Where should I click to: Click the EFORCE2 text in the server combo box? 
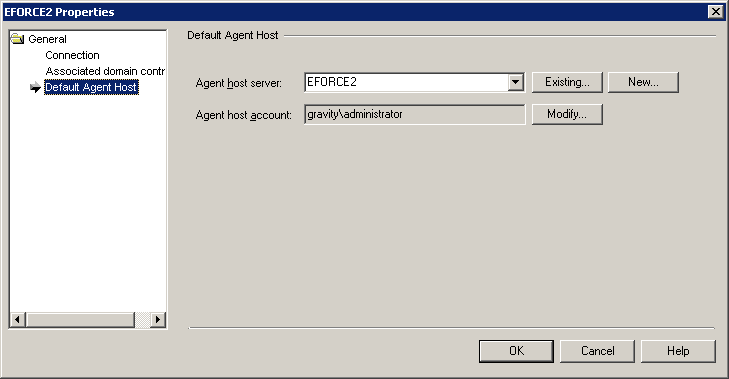click(332, 82)
